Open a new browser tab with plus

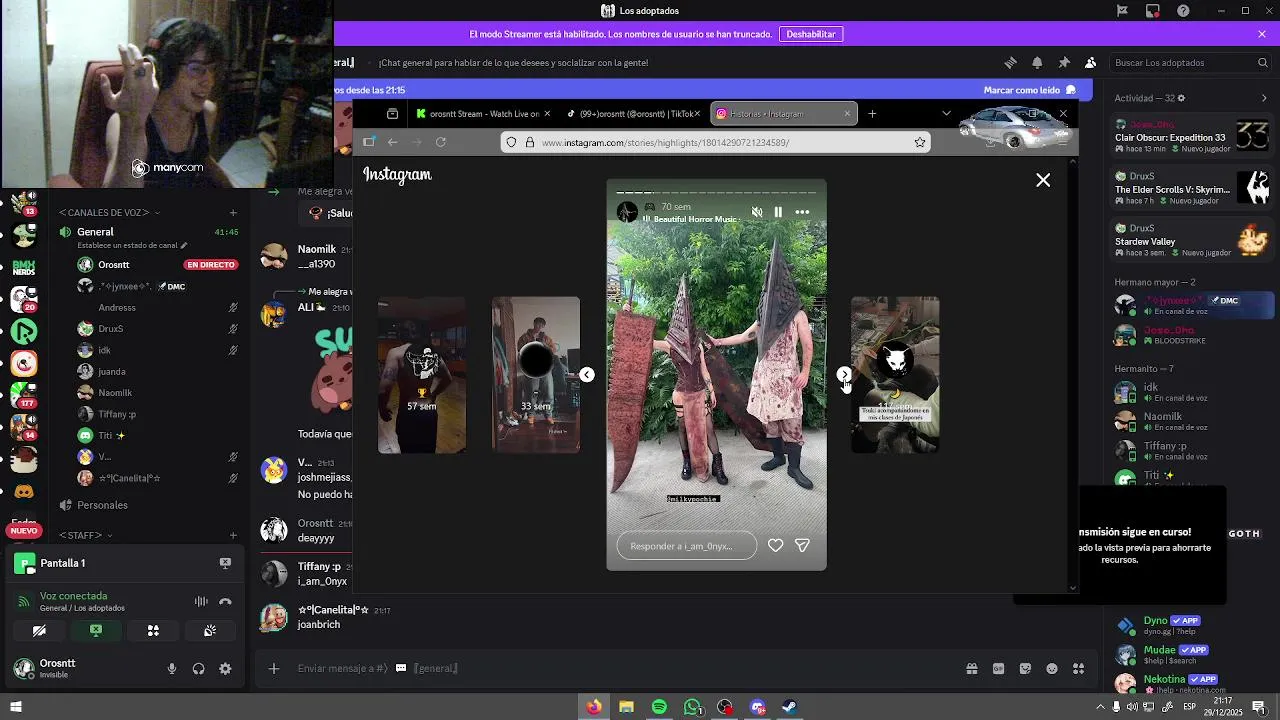[872, 114]
